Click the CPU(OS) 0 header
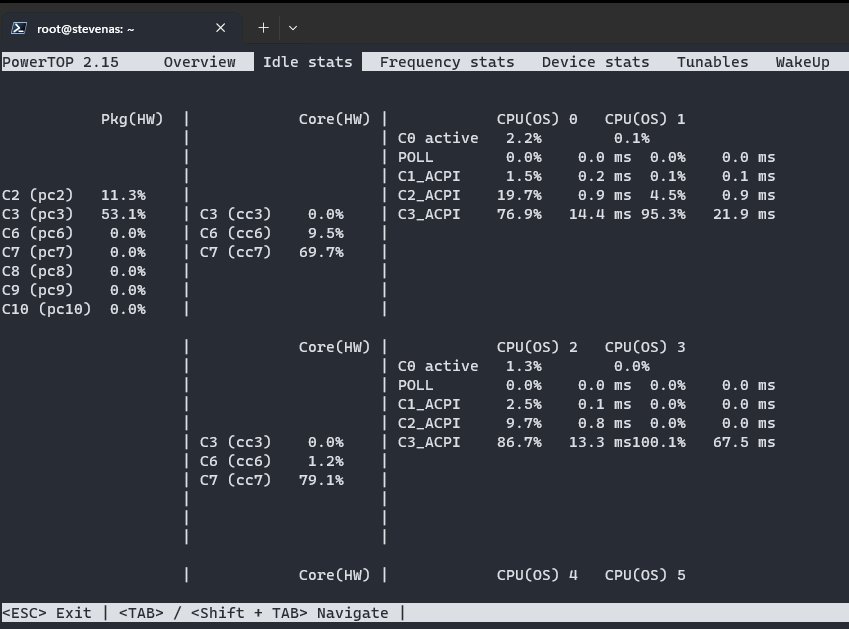 pos(537,119)
